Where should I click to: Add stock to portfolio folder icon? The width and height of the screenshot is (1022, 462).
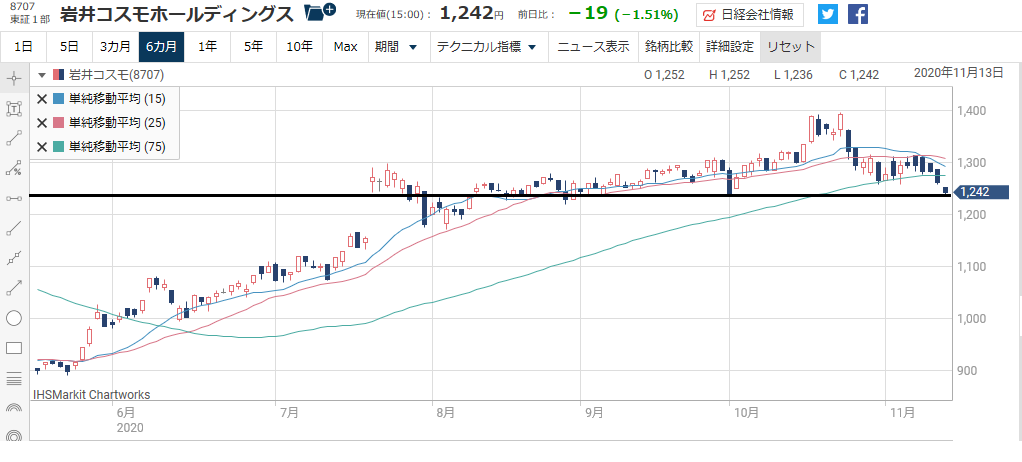pos(320,12)
